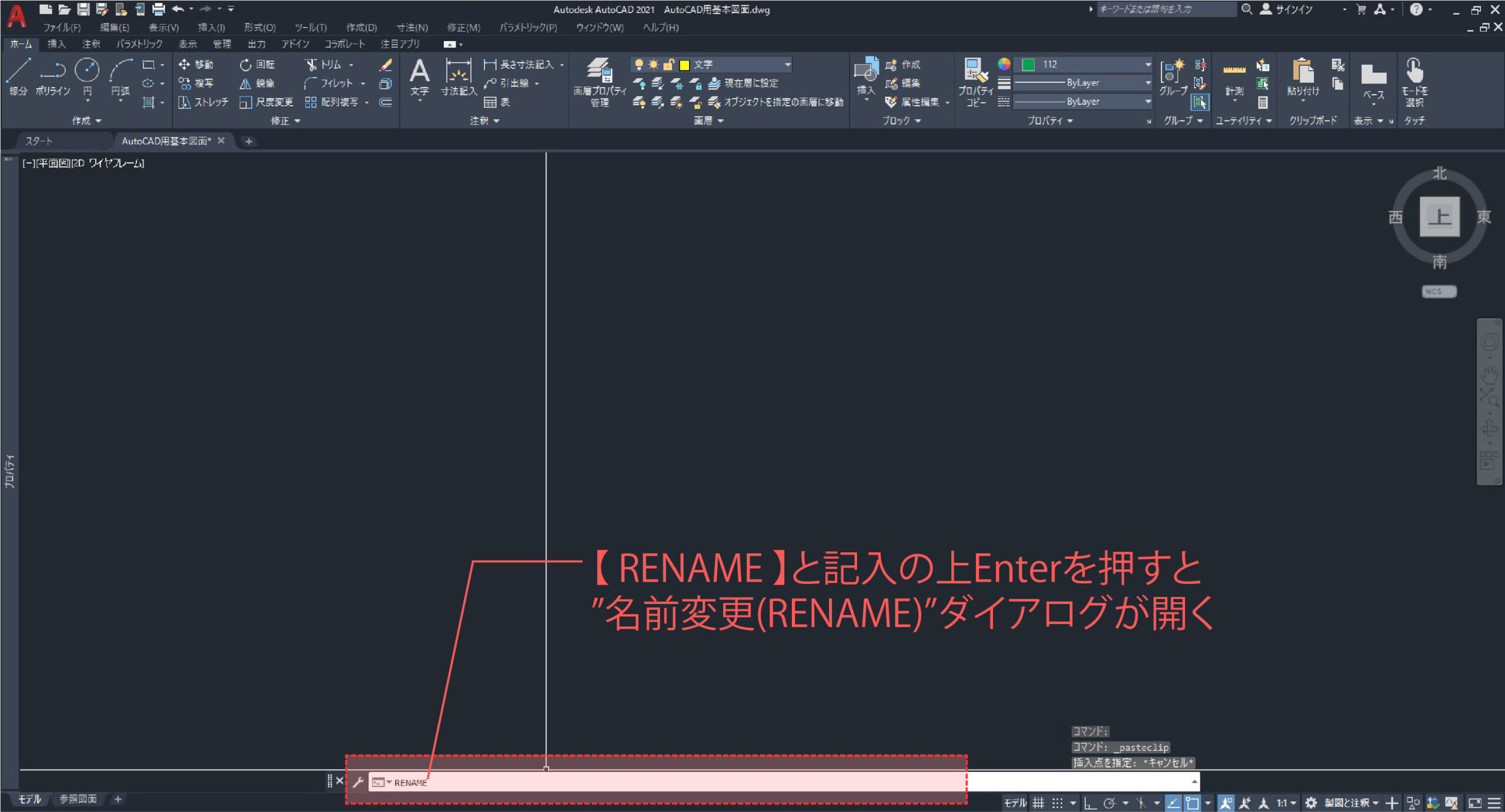Viewport: 1505px width, 812px height.
Task: Select the Circle (円) tool
Action: [x=87, y=71]
